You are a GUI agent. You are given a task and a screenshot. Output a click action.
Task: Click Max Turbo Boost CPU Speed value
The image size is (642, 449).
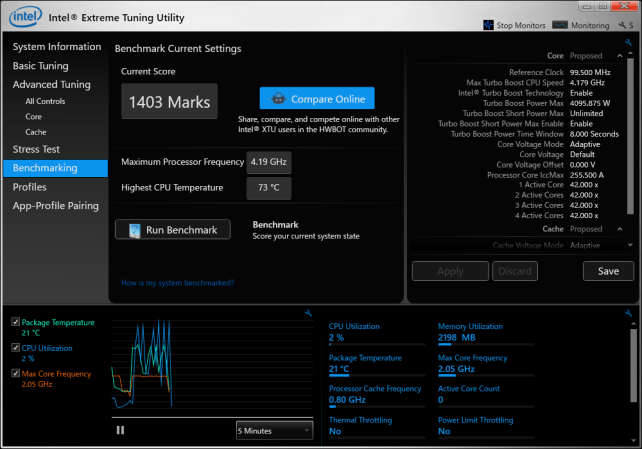click(587, 83)
